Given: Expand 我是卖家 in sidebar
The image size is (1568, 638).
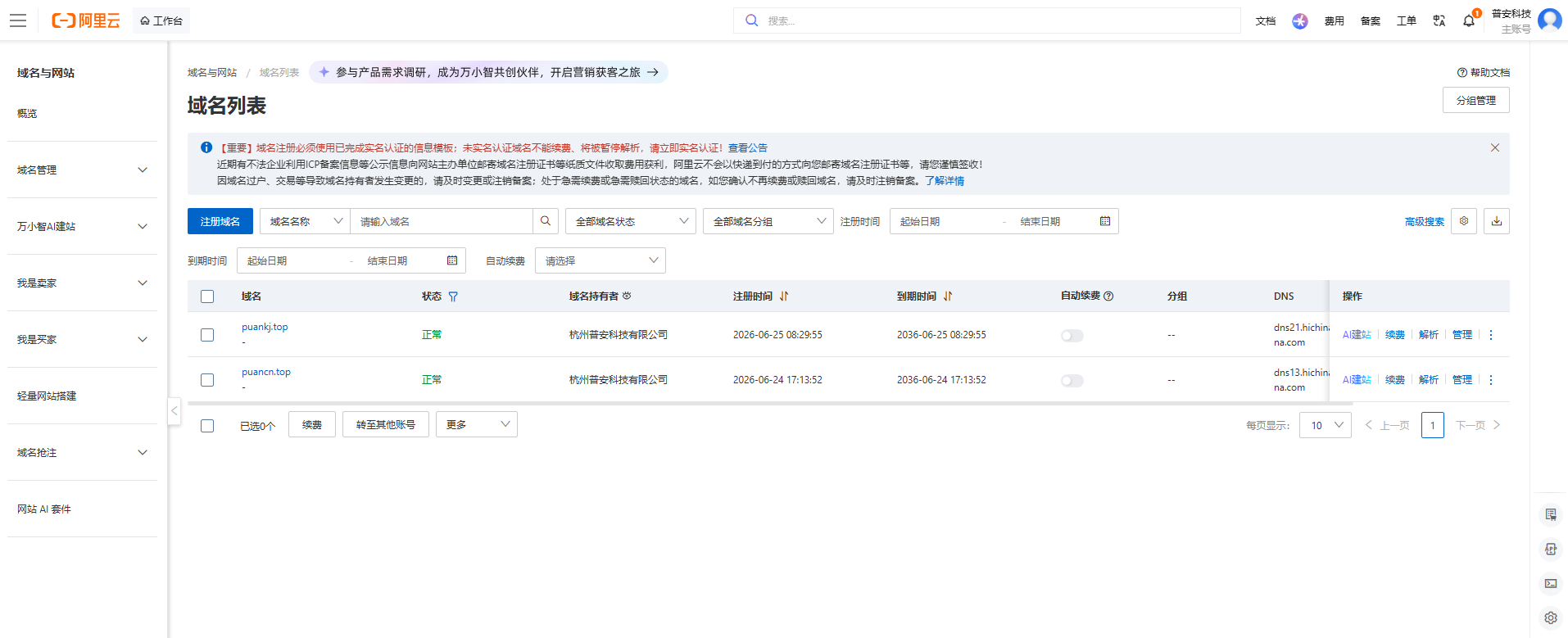Looking at the screenshot, I should pos(82,283).
